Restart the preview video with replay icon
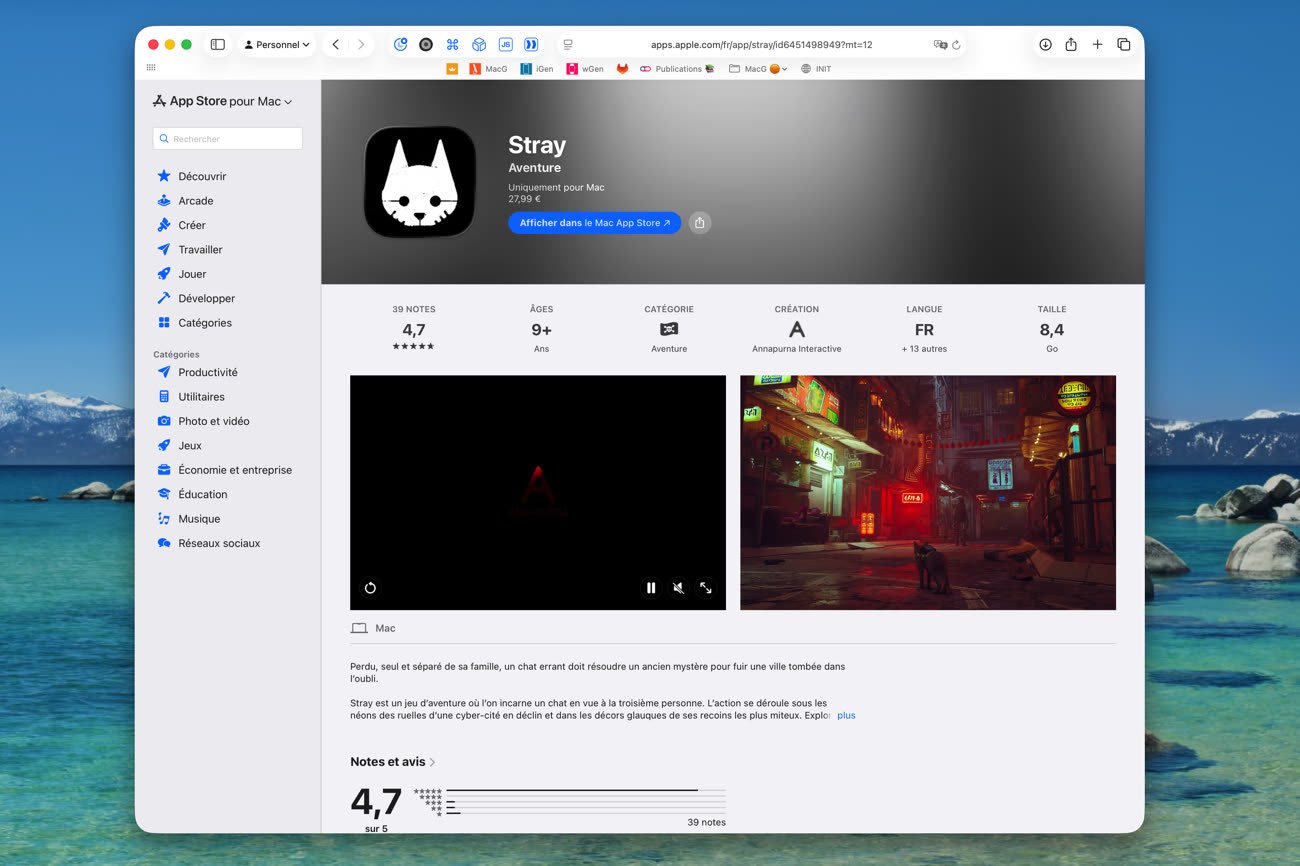 point(370,588)
